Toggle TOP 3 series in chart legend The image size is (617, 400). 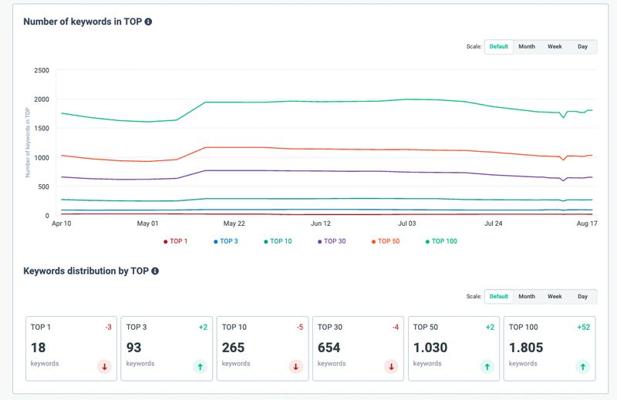pos(225,241)
